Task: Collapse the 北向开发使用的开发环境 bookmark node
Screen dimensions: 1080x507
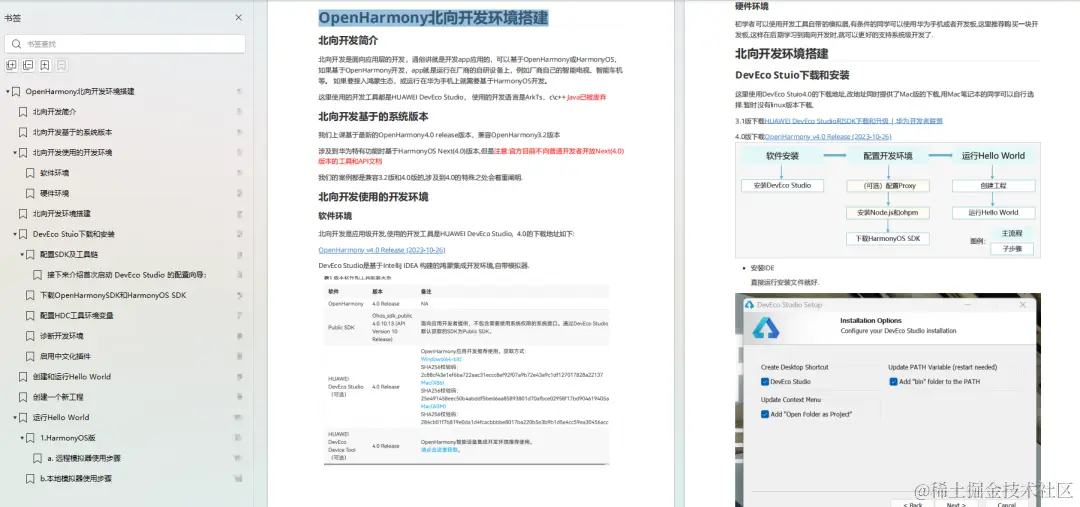Action: pos(15,152)
